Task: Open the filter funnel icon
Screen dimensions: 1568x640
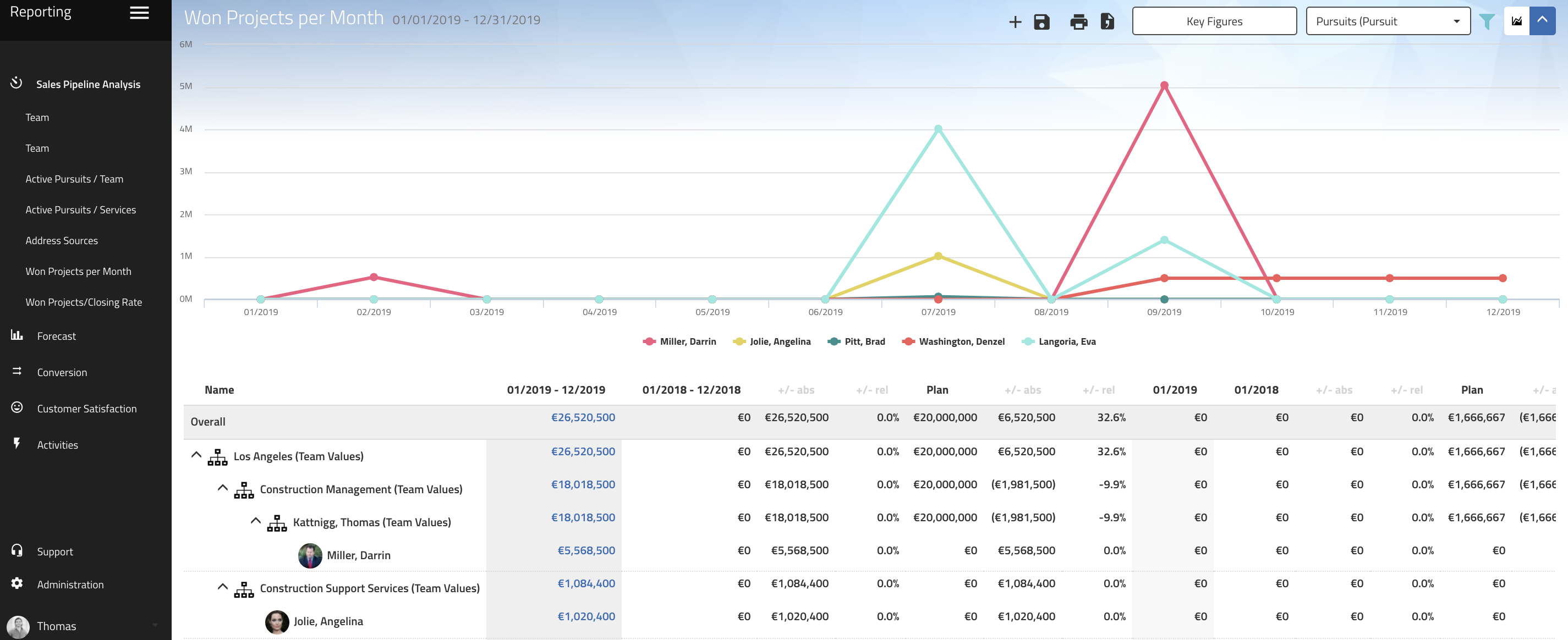Action: click(x=1487, y=22)
